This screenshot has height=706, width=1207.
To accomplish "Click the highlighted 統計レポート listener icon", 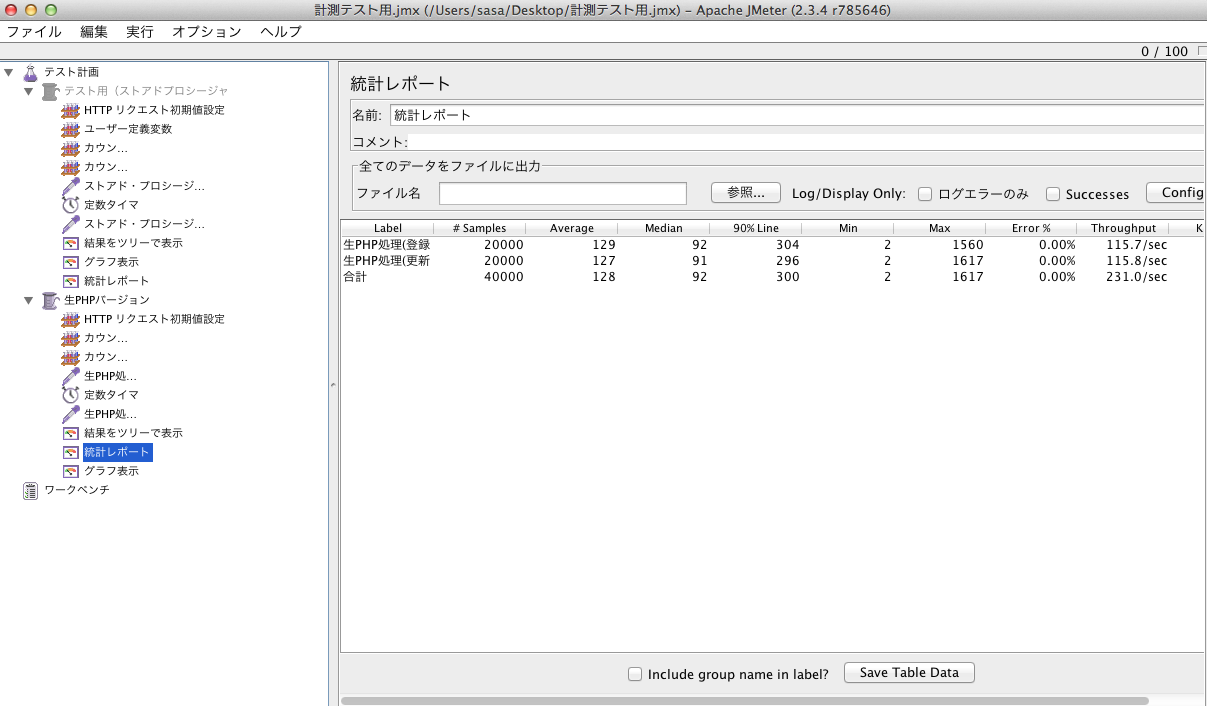I will pos(70,452).
